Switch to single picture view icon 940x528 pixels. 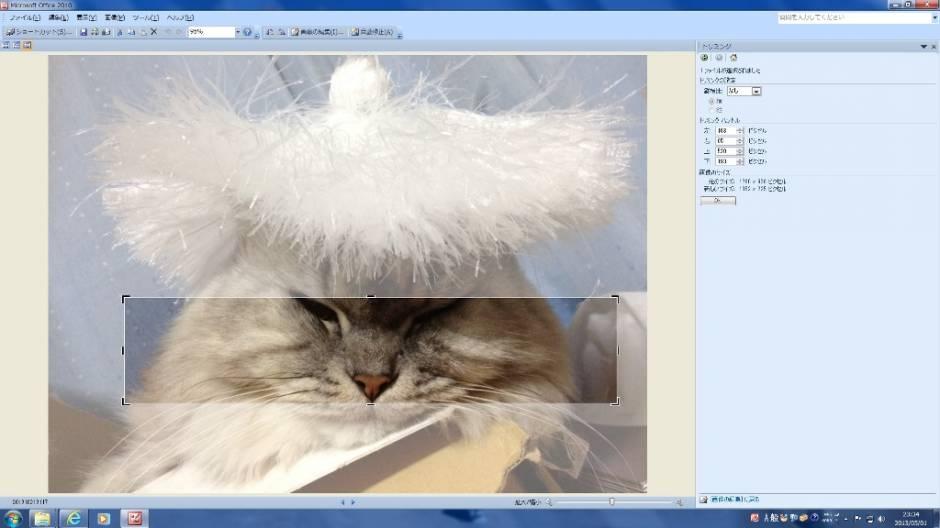(28, 45)
